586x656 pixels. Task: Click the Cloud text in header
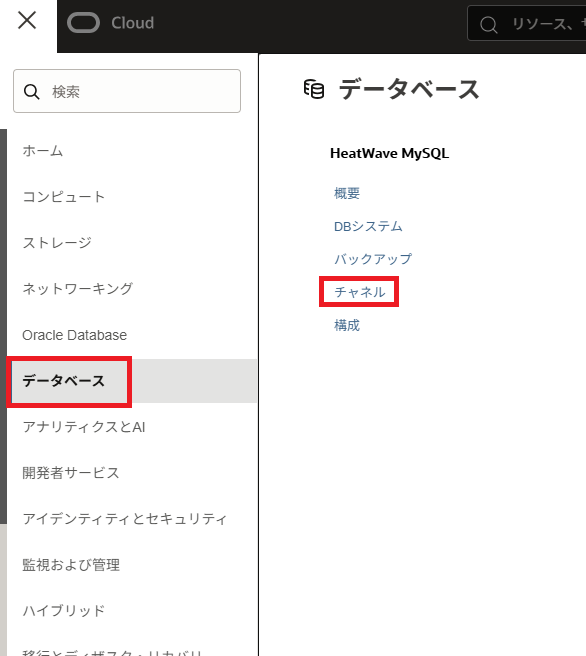[133, 23]
